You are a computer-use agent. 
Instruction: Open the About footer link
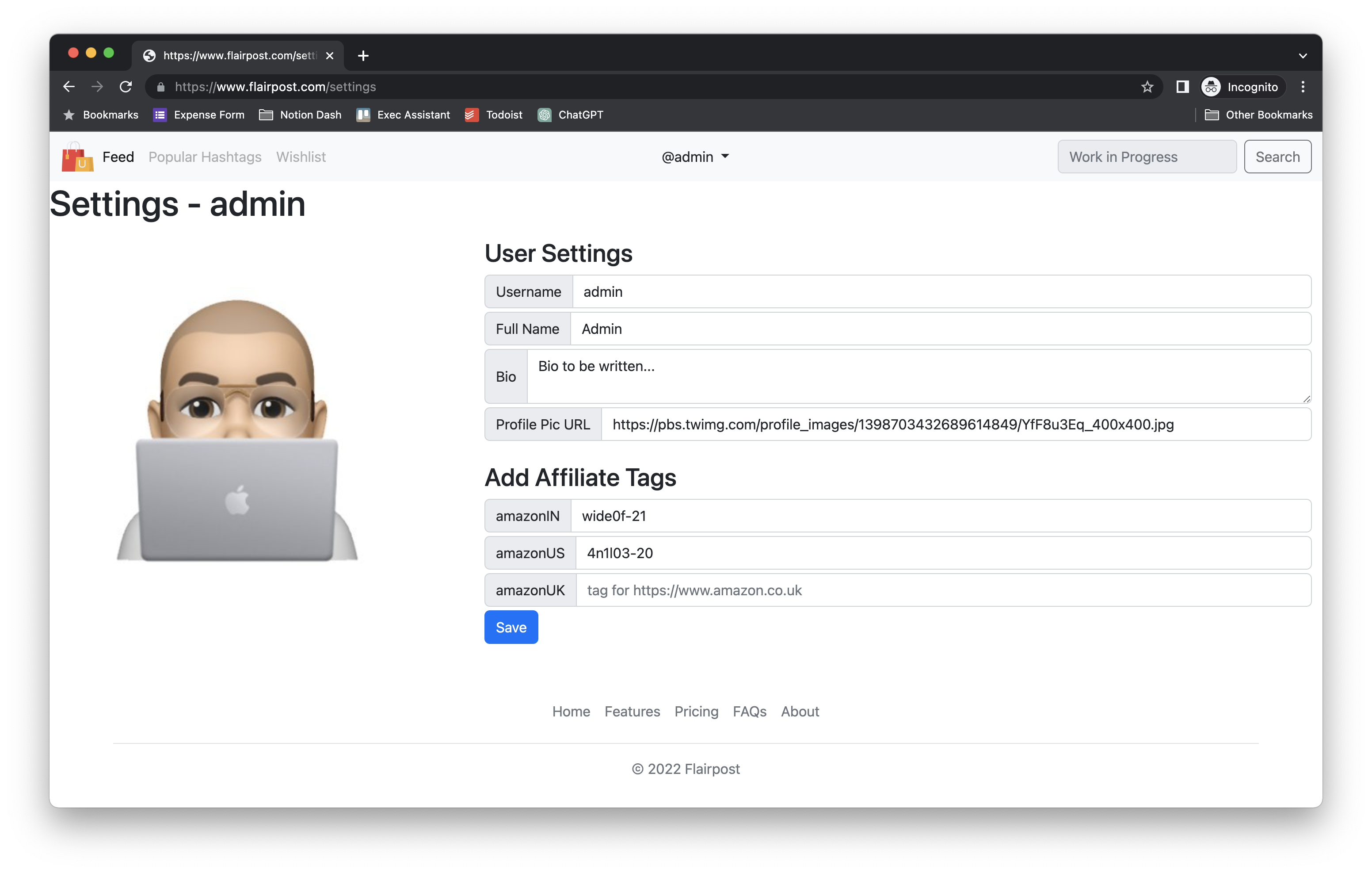[800, 712]
